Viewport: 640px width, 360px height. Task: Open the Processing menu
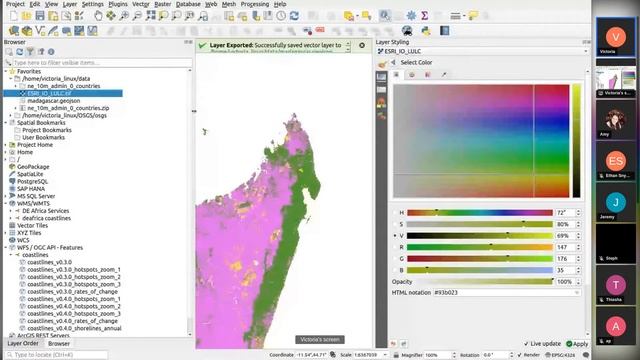click(255, 4)
